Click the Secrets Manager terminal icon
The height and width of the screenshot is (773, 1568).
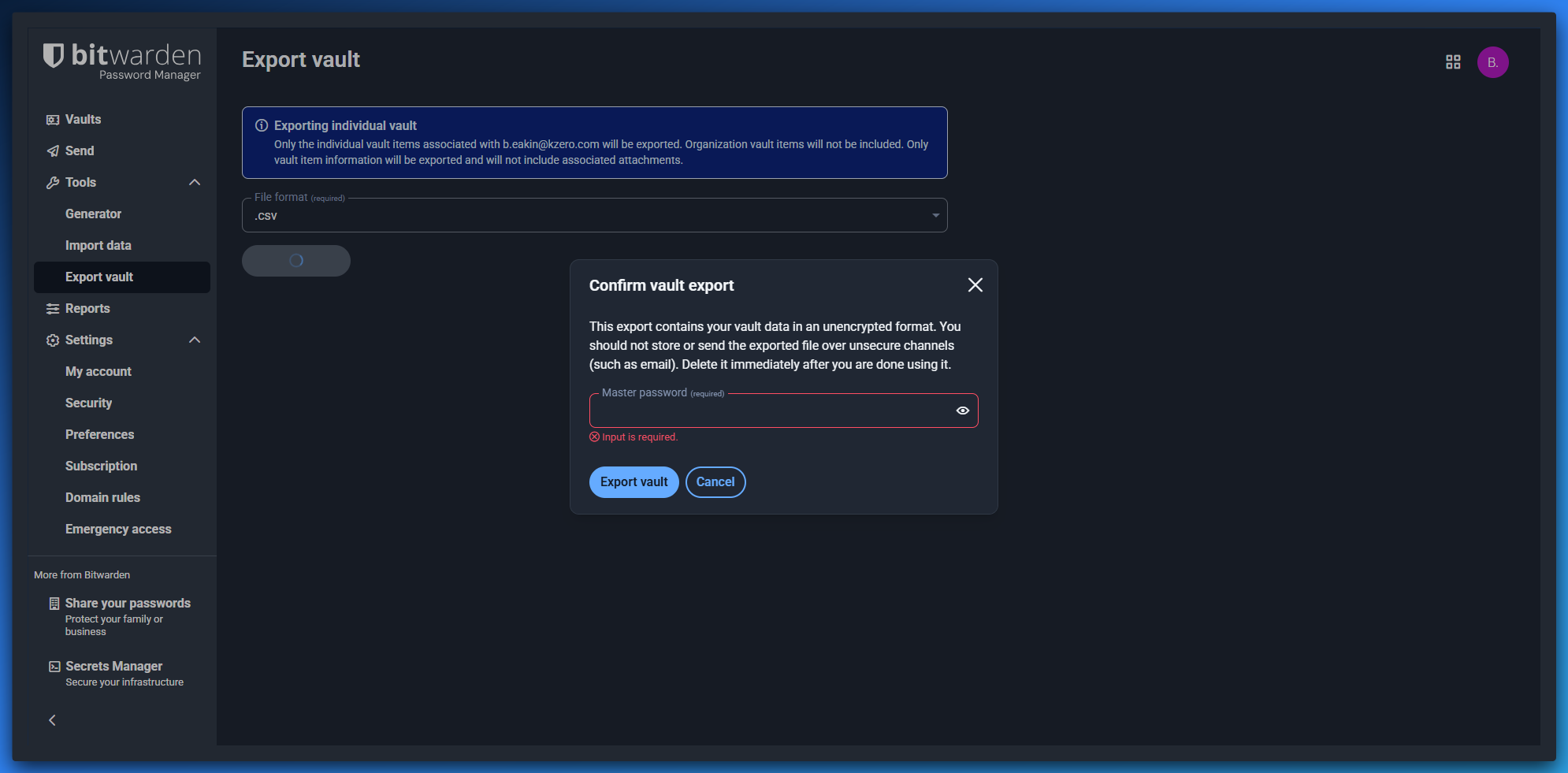pos(54,667)
